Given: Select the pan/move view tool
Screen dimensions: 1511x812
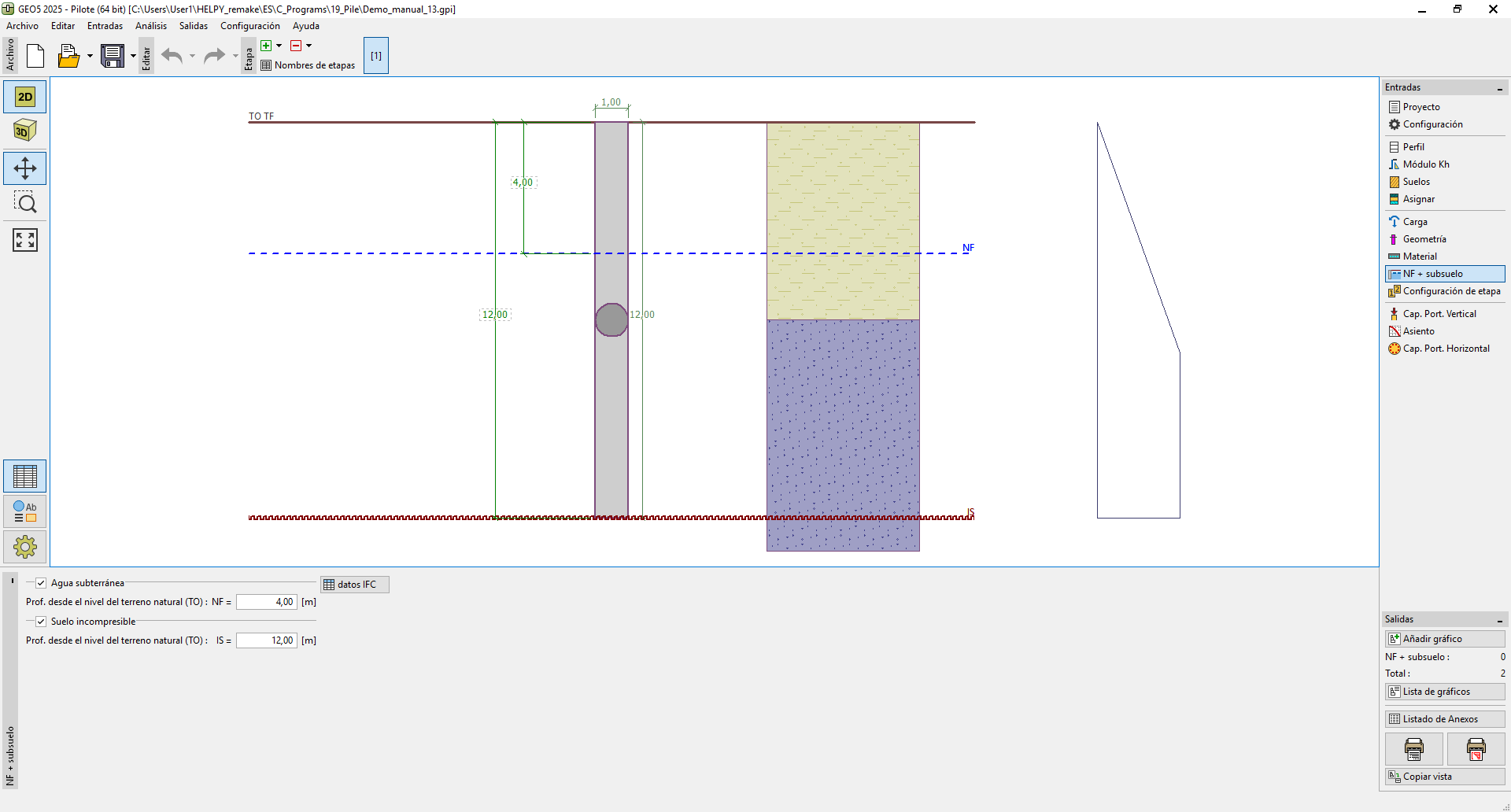Looking at the screenshot, I should tap(25, 168).
